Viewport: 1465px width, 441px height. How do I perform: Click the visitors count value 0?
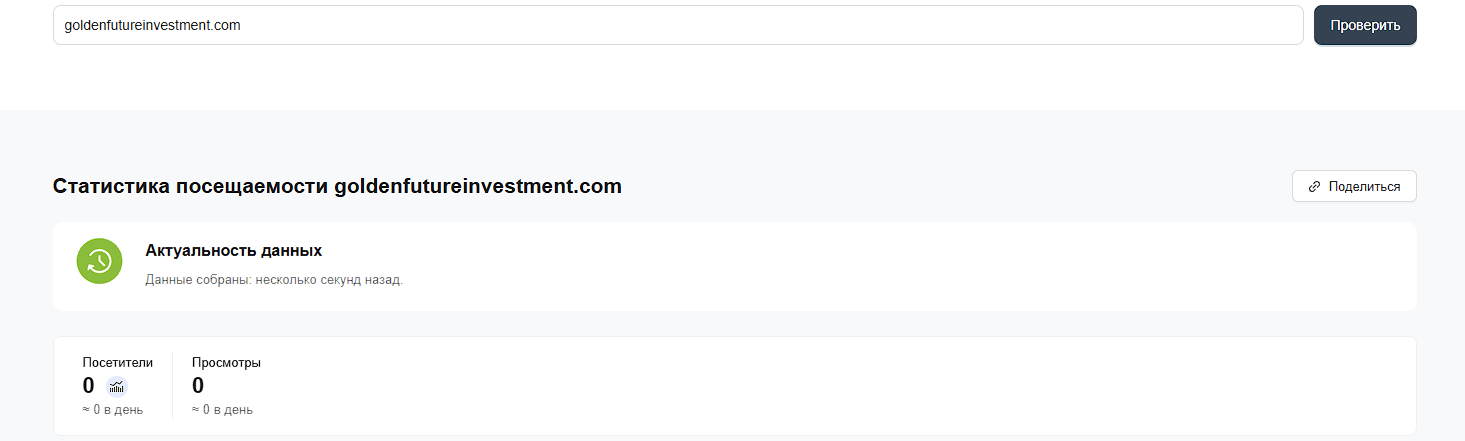point(89,386)
